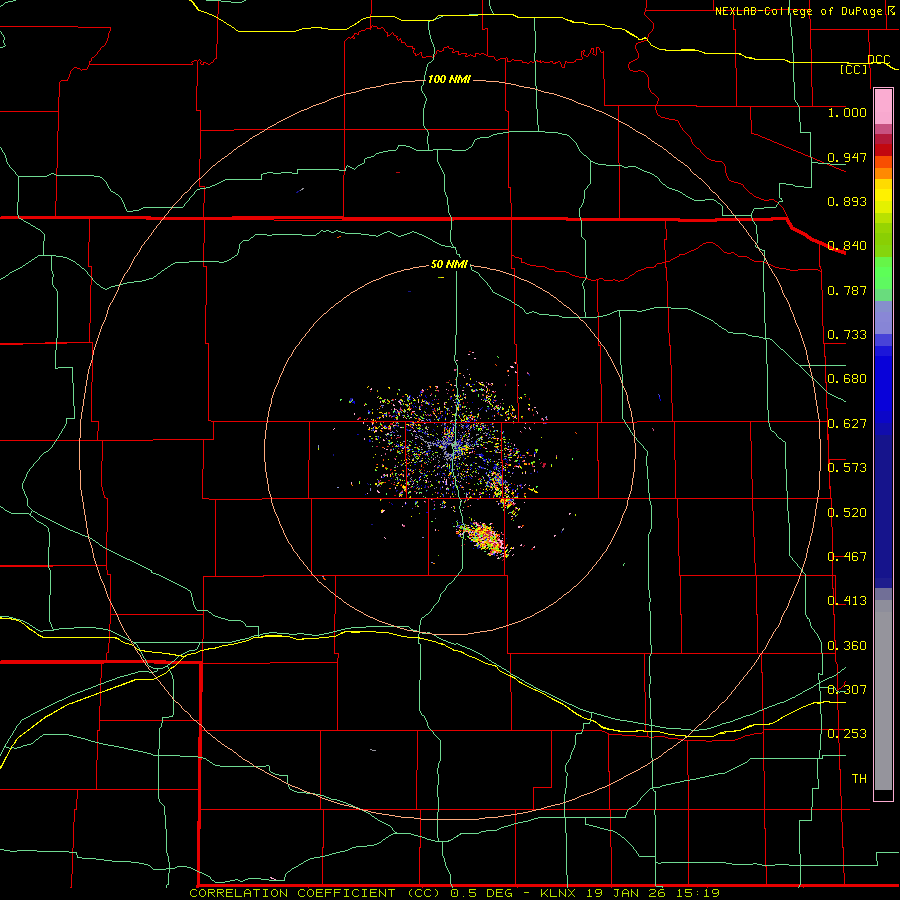Click the 100 NMI range ring label

[449, 79]
